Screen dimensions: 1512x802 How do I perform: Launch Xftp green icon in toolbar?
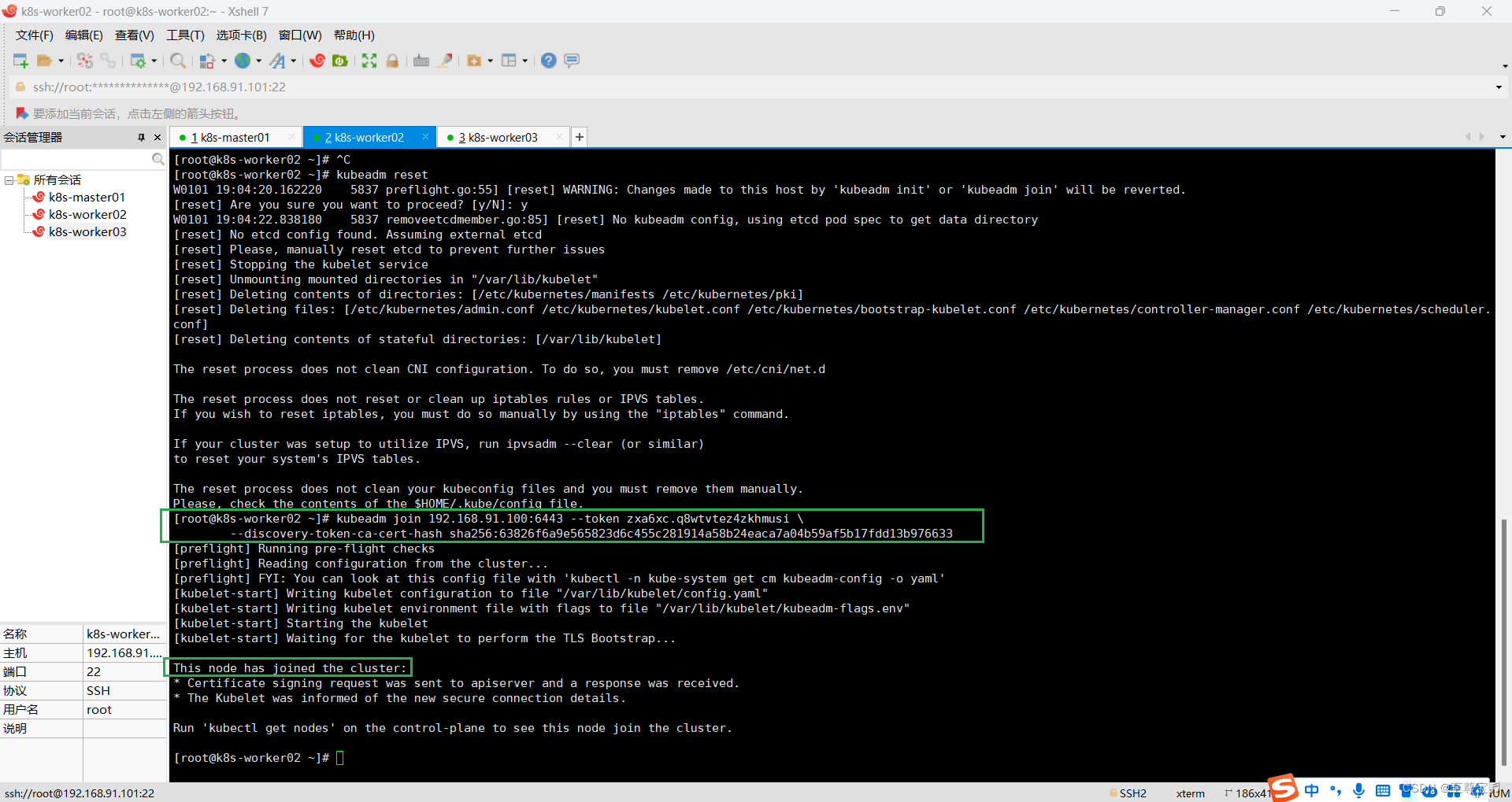click(x=340, y=61)
